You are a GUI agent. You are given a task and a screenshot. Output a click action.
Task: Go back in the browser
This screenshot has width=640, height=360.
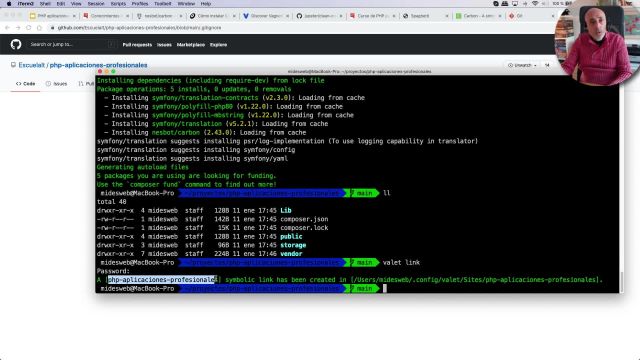point(7,28)
